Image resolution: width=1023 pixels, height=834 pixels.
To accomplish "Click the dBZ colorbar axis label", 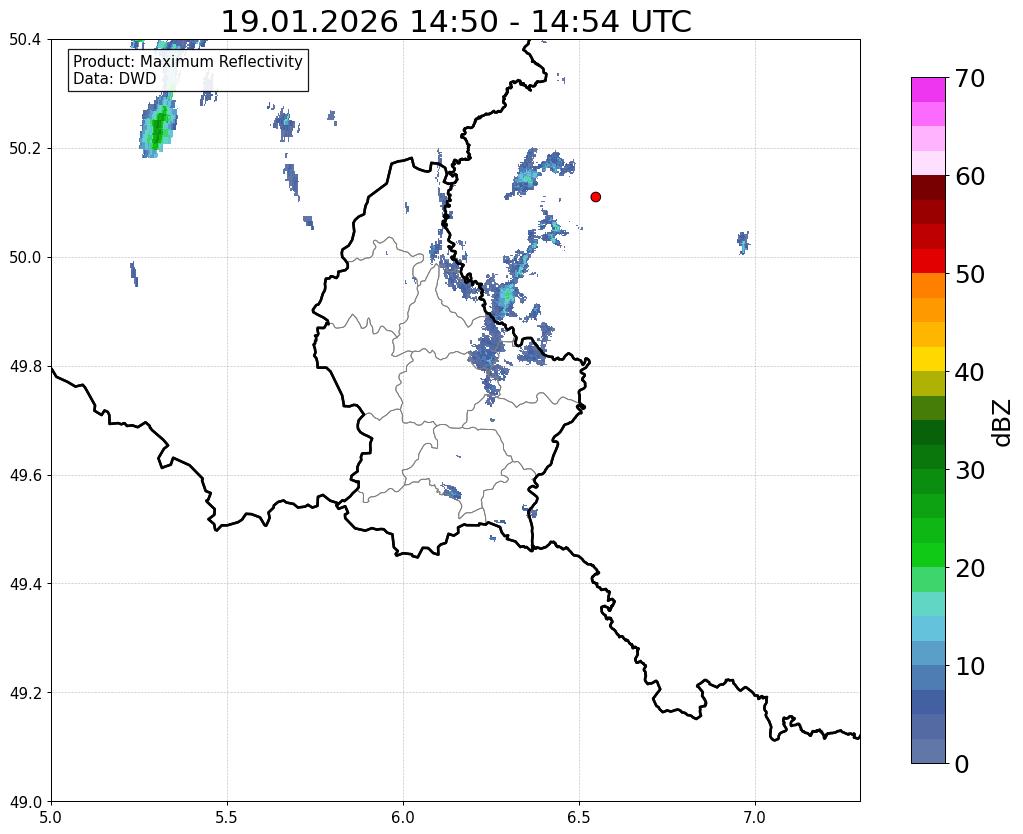I will coord(1003,423).
